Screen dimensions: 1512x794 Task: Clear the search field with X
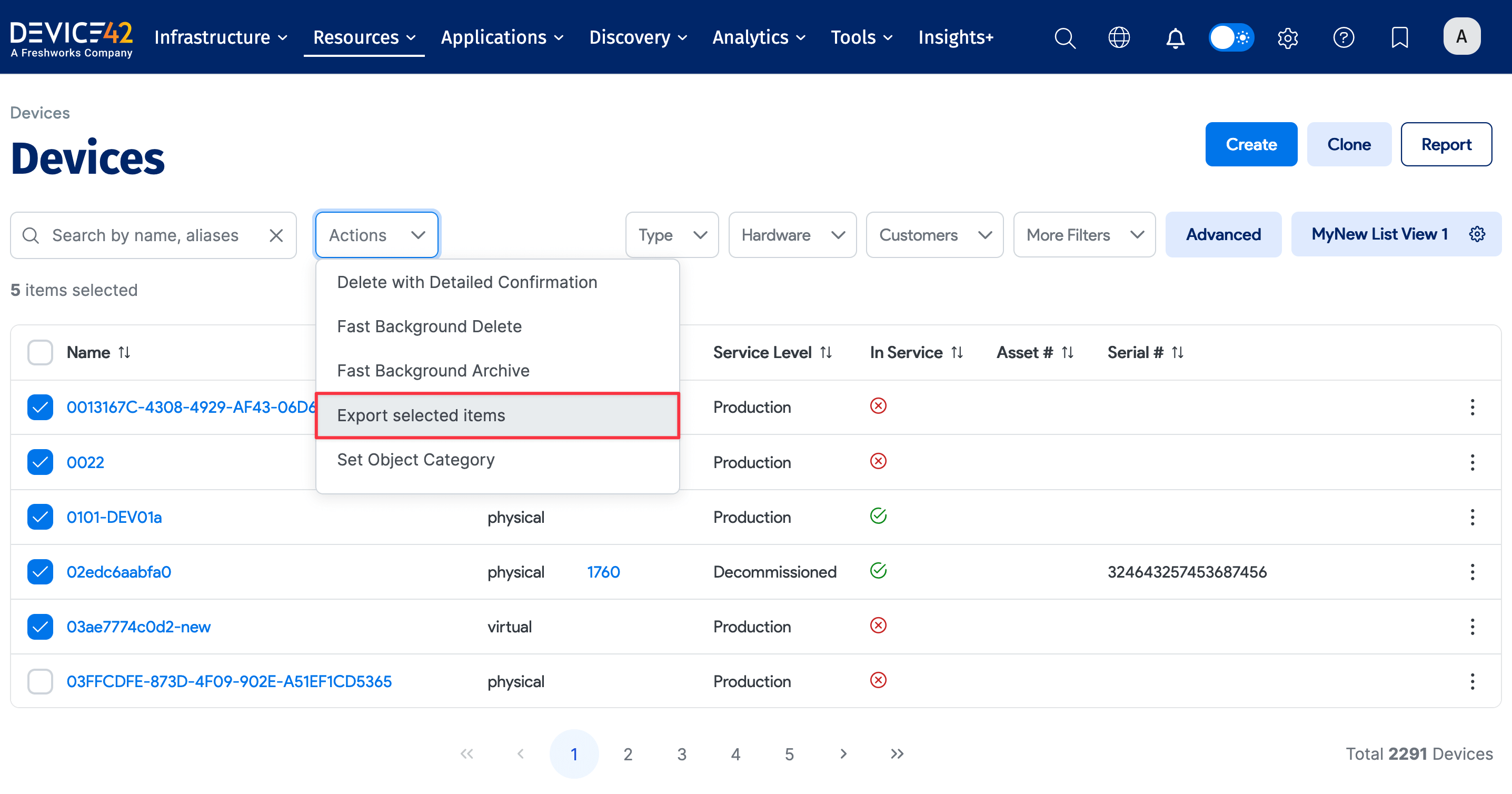pos(276,235)
